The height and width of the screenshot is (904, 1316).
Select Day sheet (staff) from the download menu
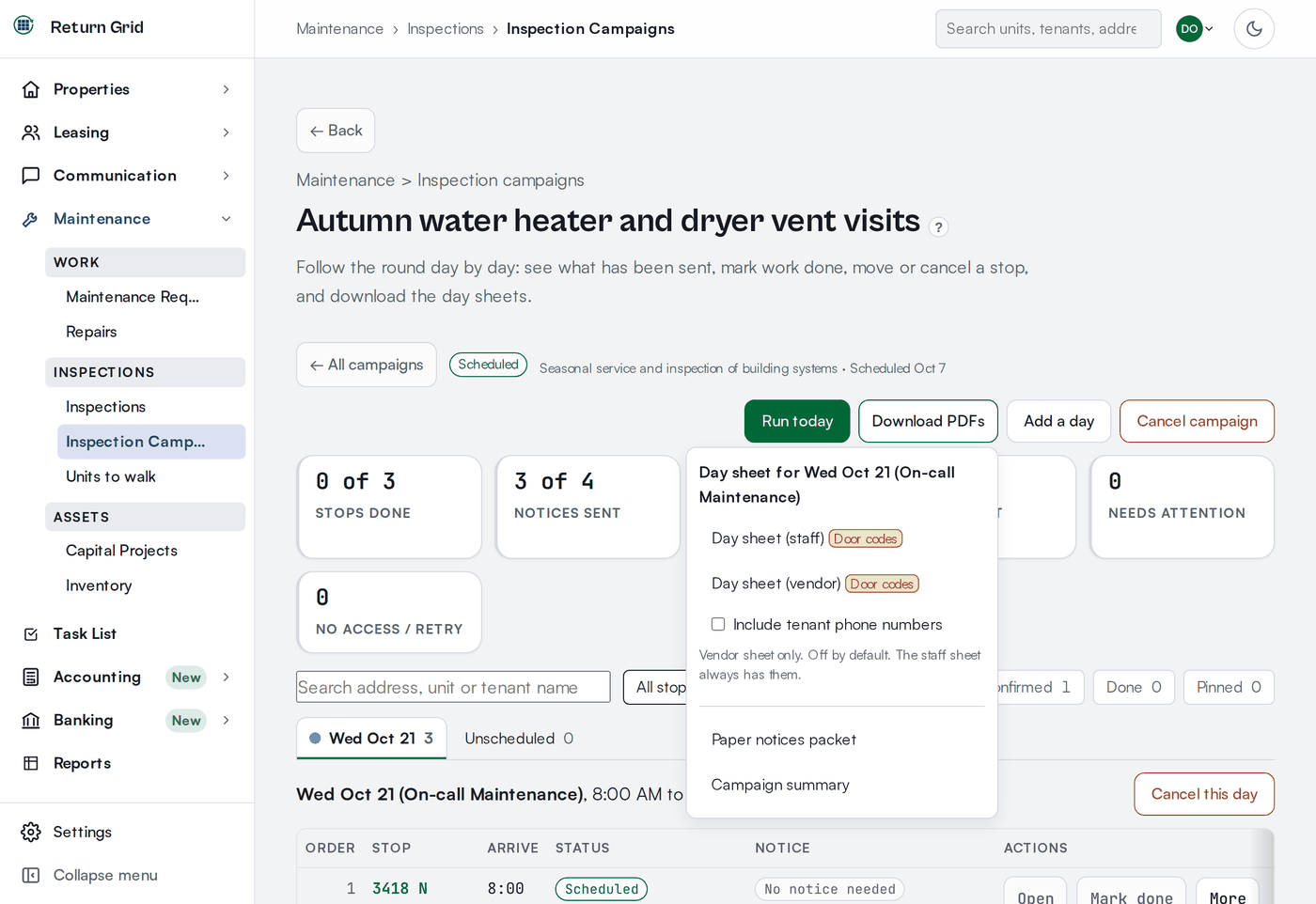tap(841, 538)
